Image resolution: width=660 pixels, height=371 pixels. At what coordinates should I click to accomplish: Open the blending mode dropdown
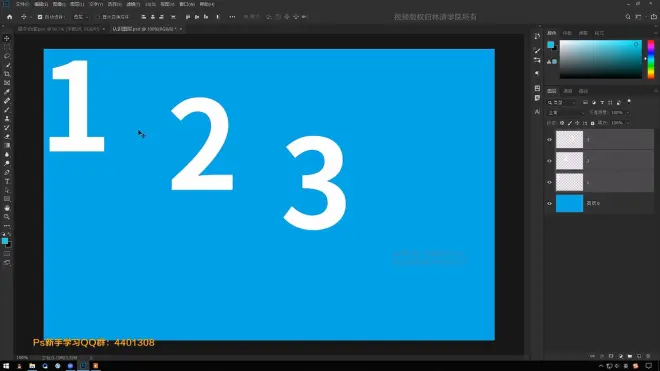point(566,113)
